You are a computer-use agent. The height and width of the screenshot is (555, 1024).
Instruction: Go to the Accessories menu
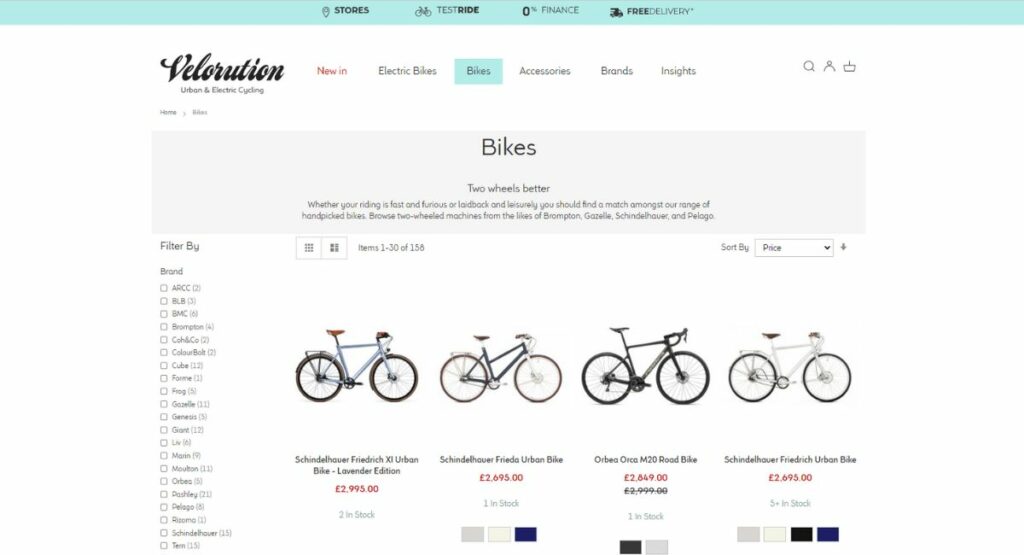coord(545,71)
